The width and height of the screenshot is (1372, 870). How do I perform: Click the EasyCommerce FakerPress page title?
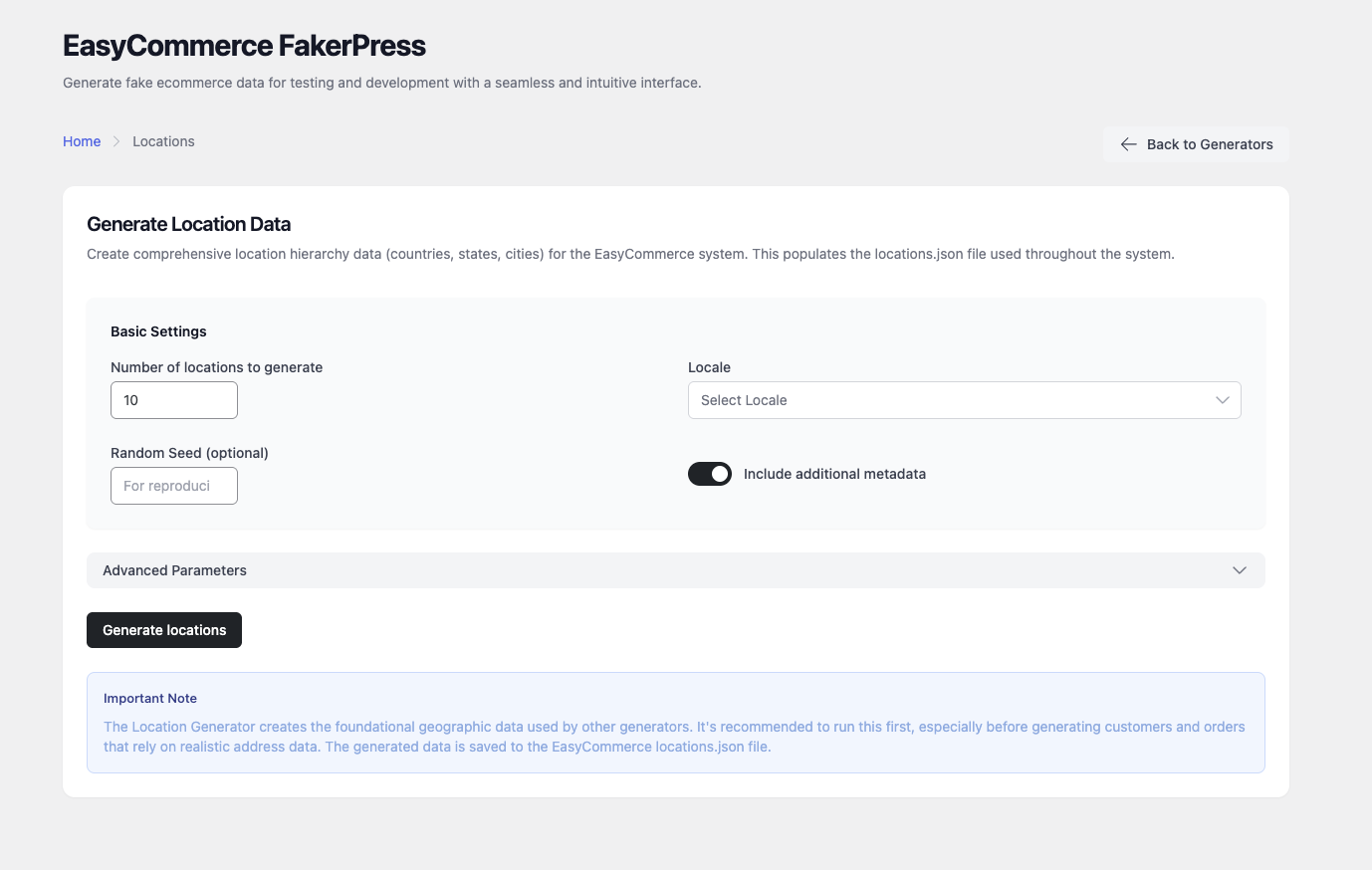click(243, 46)
